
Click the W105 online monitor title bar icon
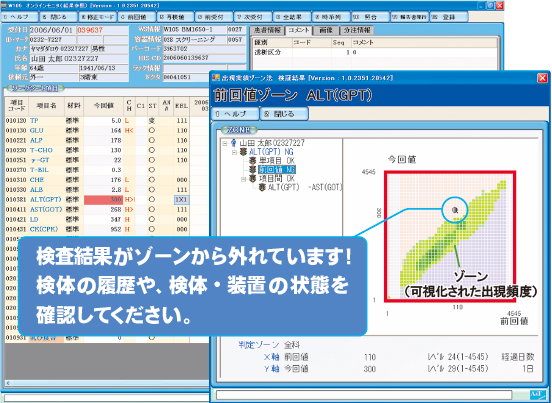[4, 5]
